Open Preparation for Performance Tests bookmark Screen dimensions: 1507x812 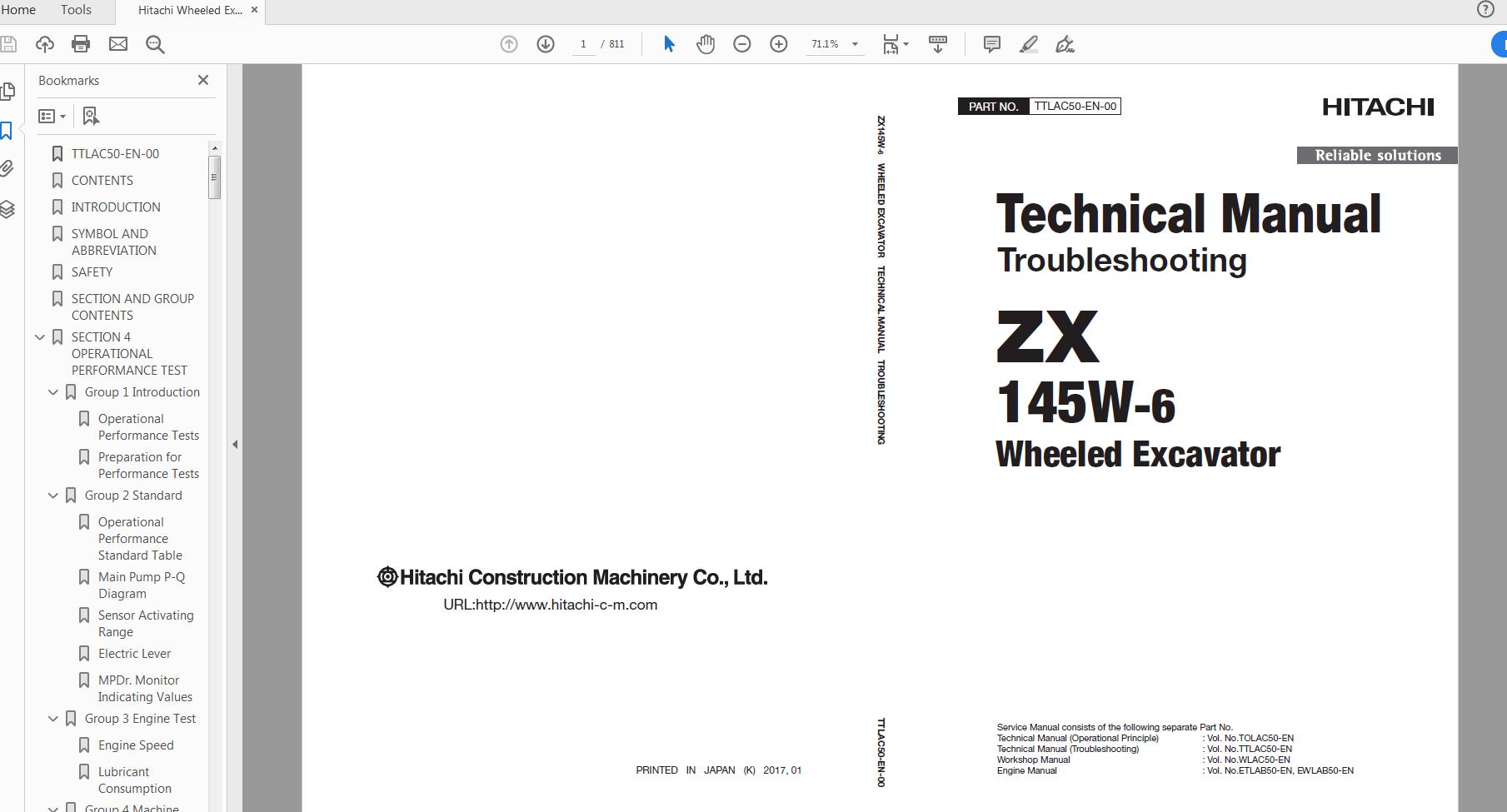pos(148,466)
